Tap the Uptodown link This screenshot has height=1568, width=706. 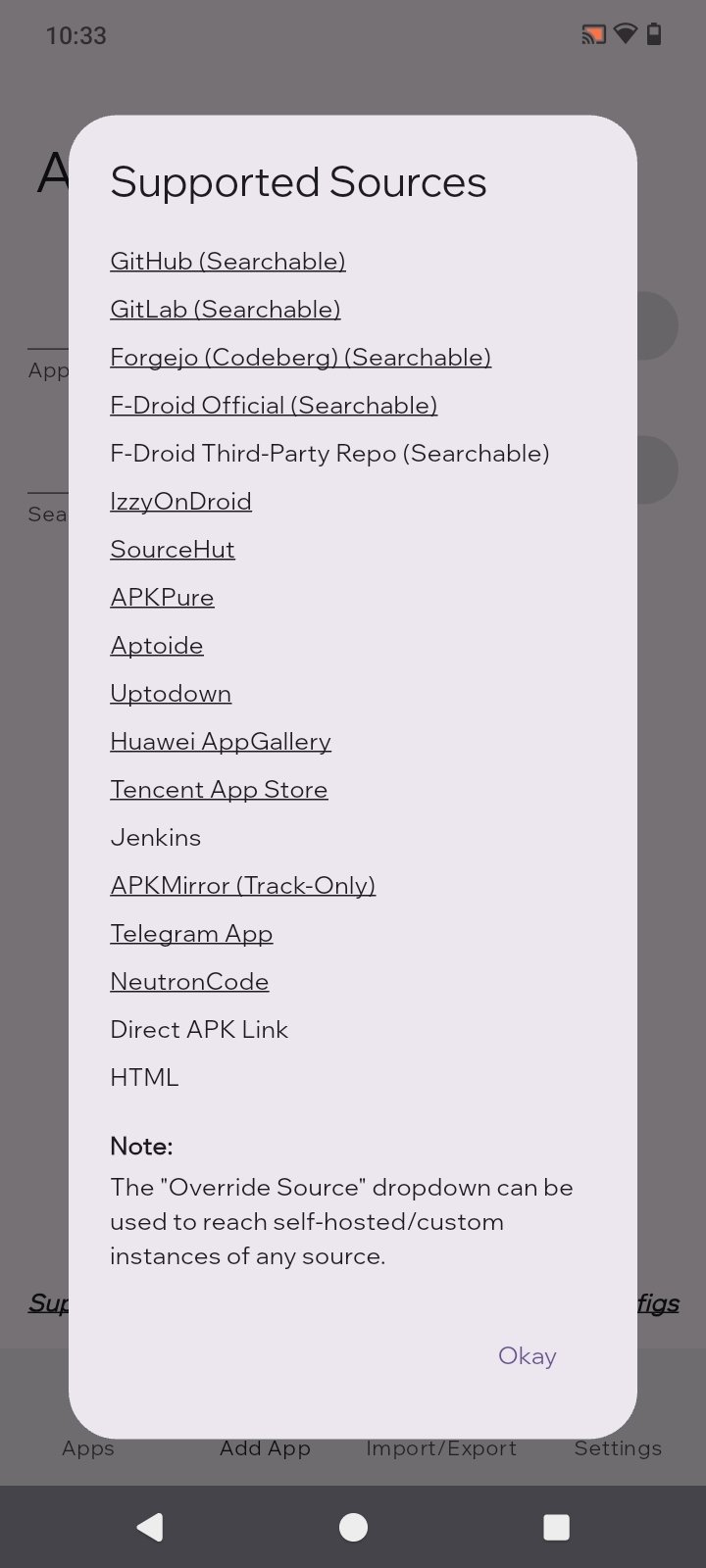[x=171, y=694]
